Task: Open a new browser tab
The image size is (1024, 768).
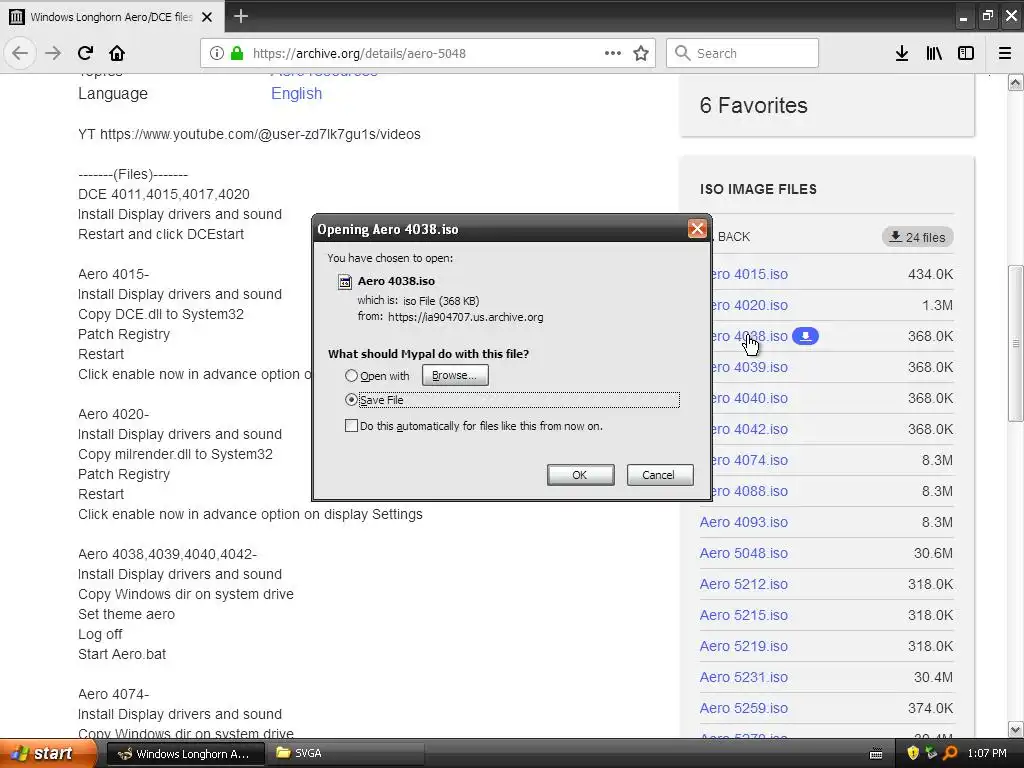Action: [241, 16]
